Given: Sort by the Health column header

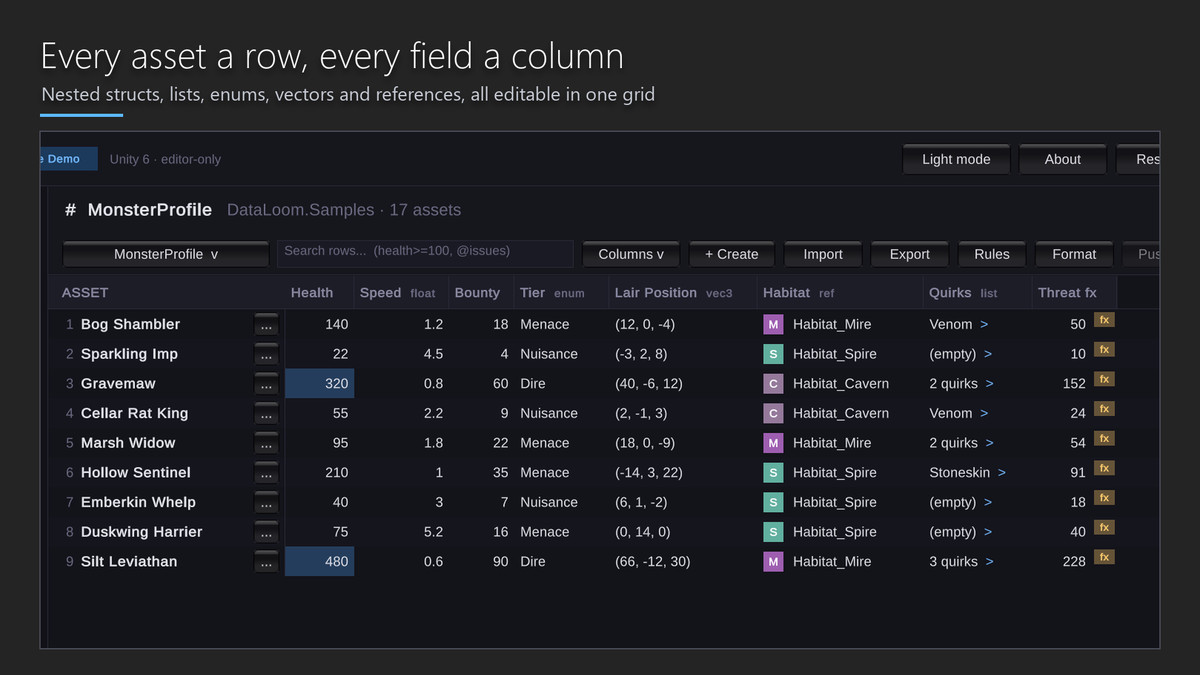Looking at the screenshot, I should point(312,292).
